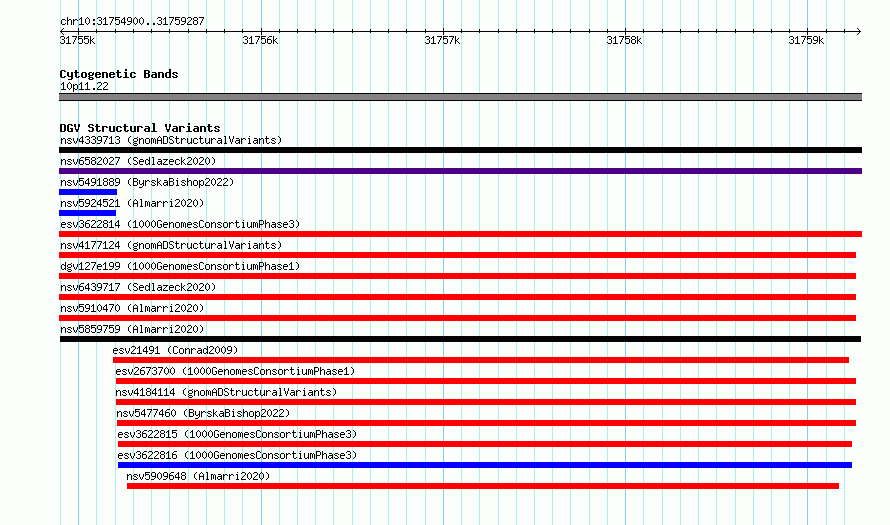Open esv2673700 (1000GenomesConsortiumPhase1) label
The image size is (890, 525).
coord(235,371)
